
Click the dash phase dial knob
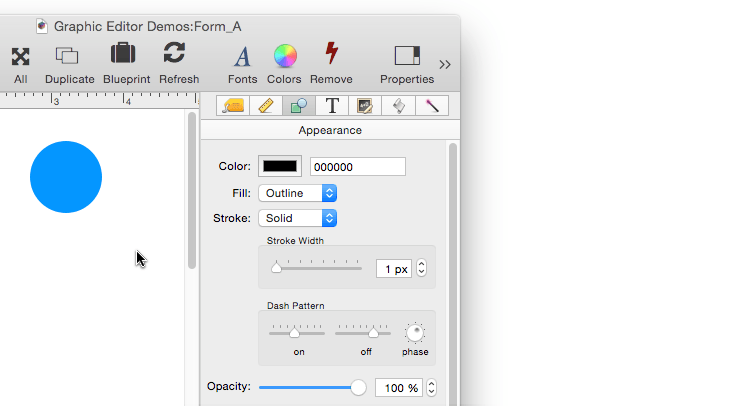point(415,333)
